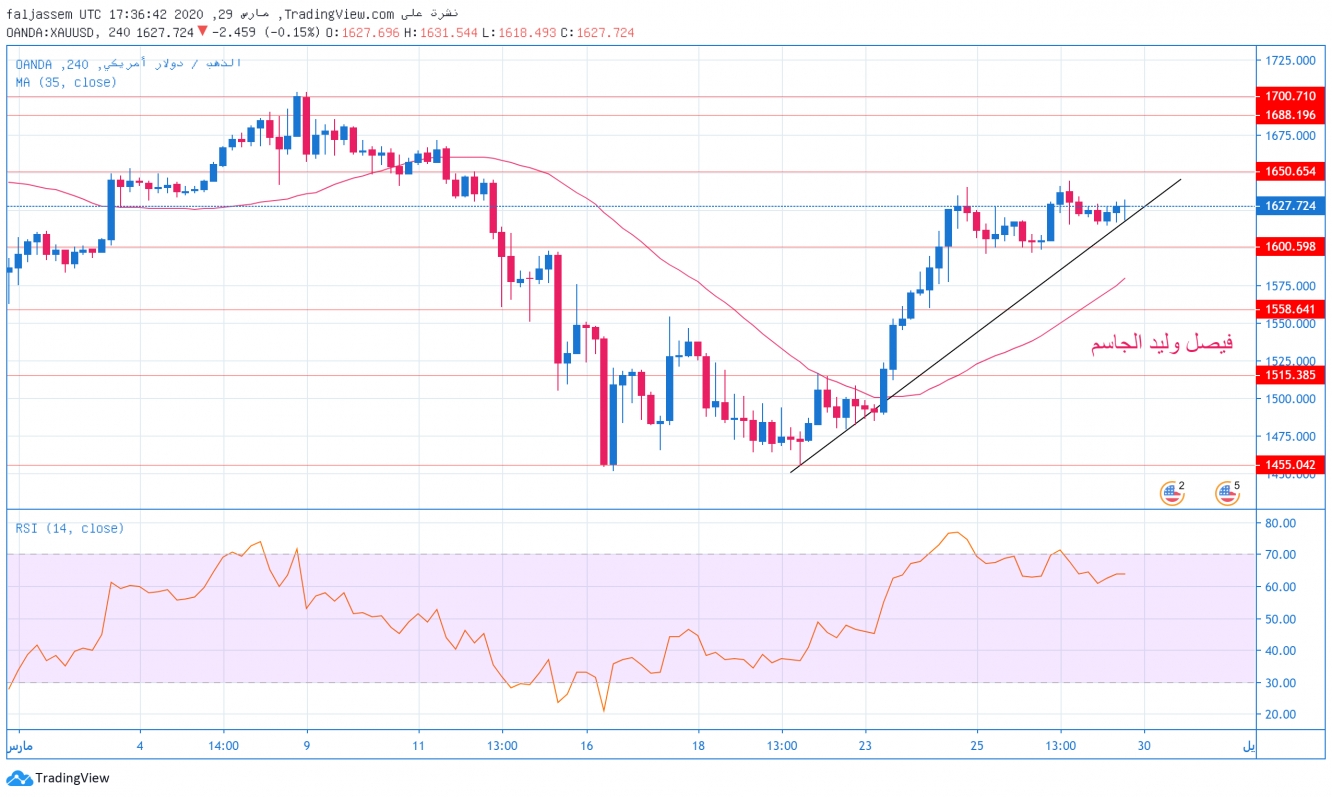Click the current price label 1627.724 on the price axis
The image size is (1332, 797).
[x=1290, y=206]
